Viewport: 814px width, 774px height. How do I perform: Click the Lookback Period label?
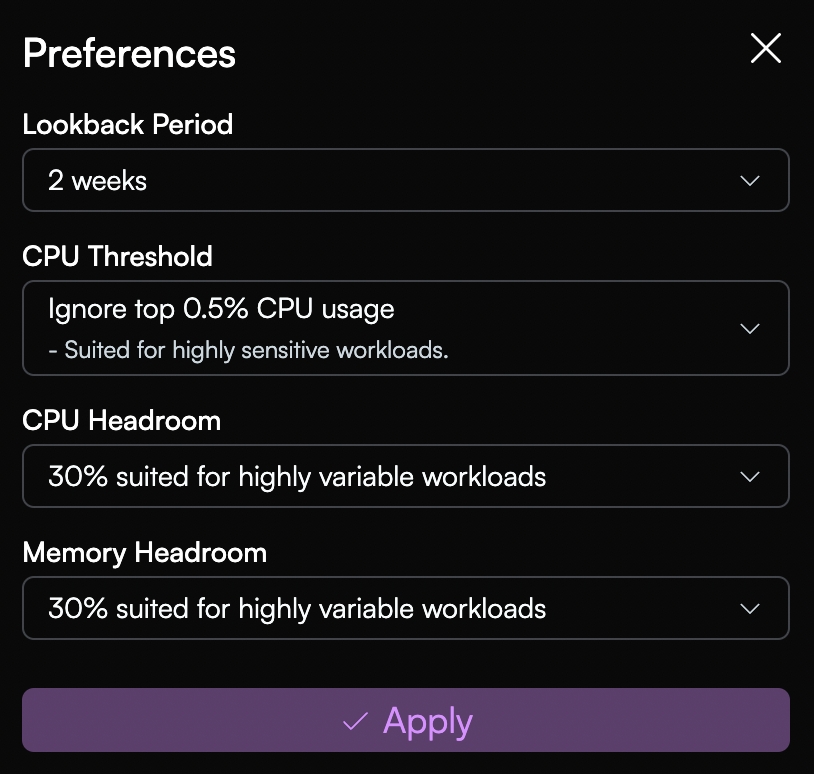coord(128,125)
